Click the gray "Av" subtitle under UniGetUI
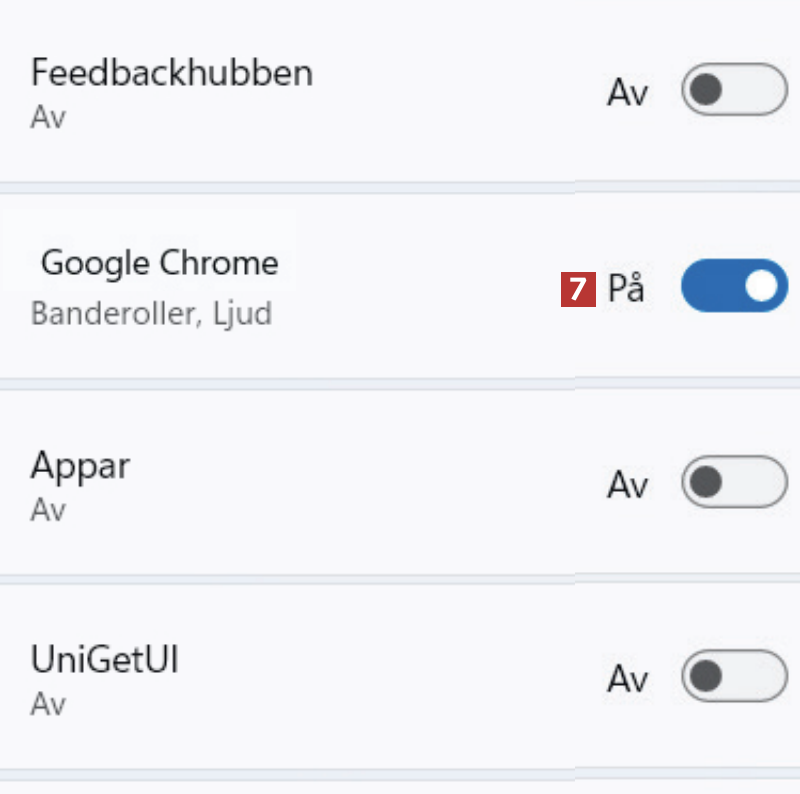800x794 pixels. (47, 704)
